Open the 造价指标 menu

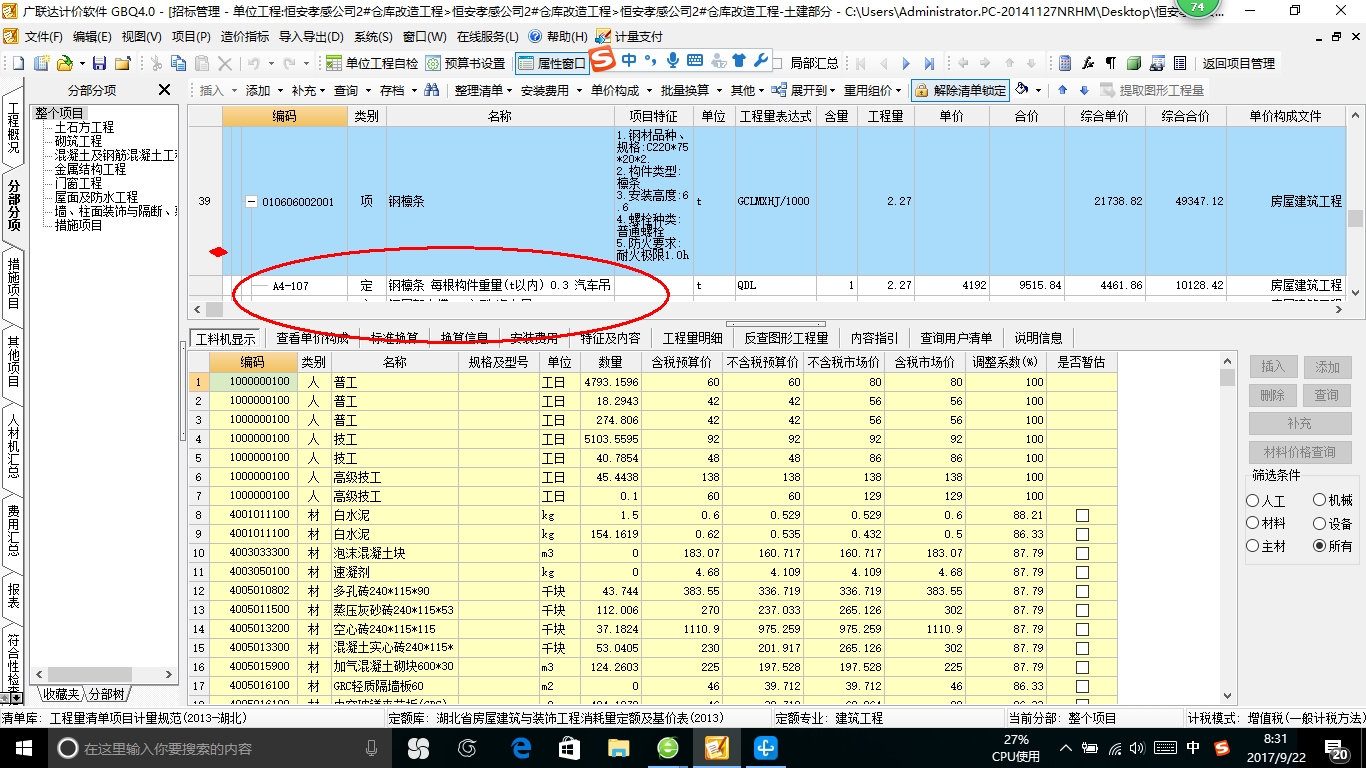tap(244, 36)
